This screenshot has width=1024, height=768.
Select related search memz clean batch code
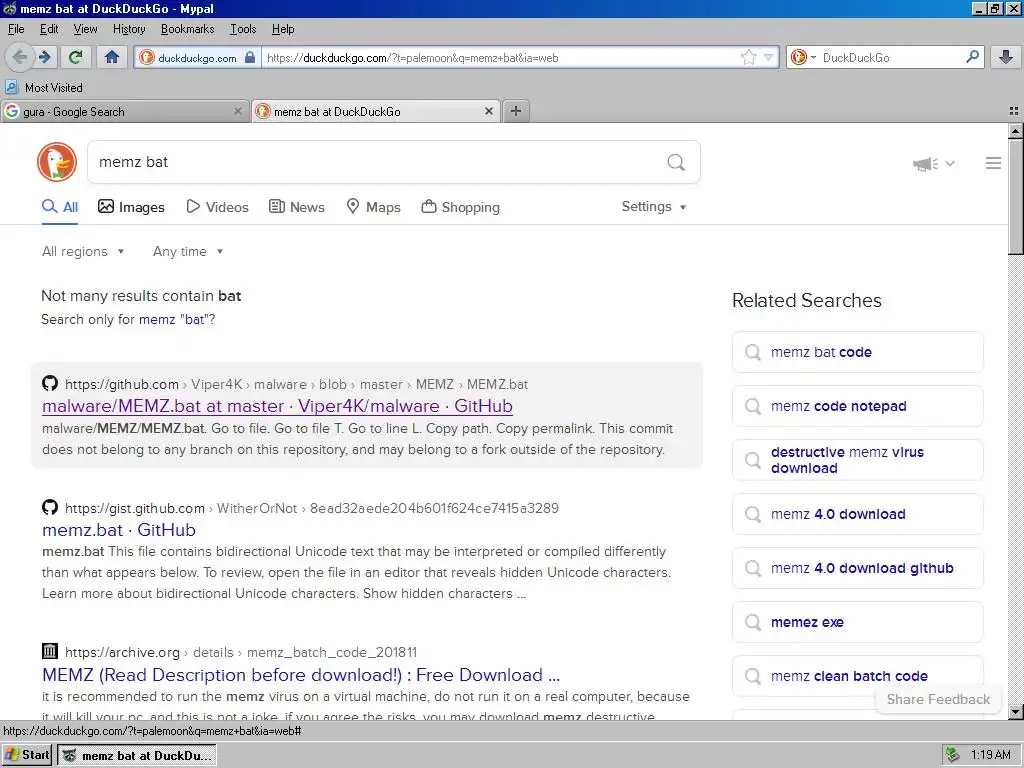pos(857,676)
